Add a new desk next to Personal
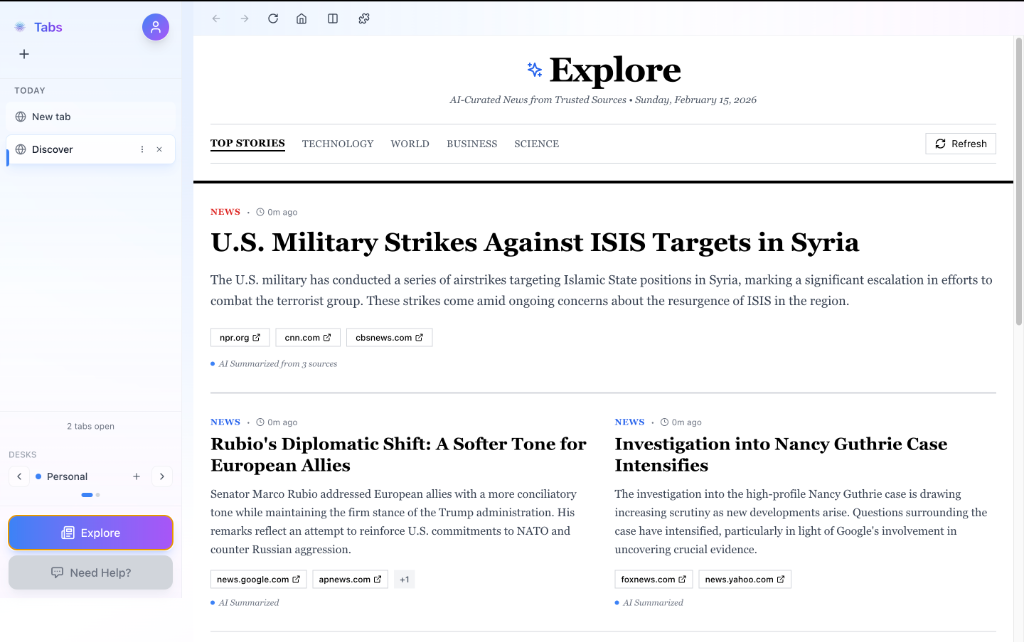 [137, 476]
